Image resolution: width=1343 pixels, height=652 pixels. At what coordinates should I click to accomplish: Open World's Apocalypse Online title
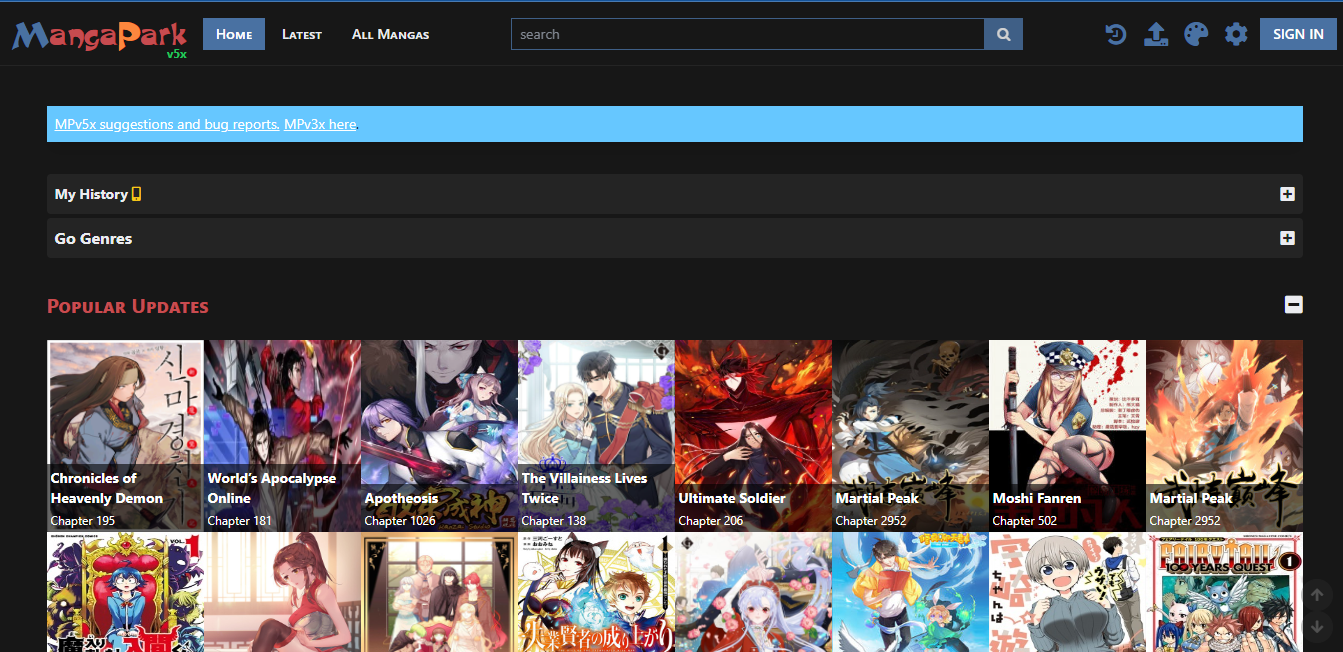[x=272, y=488]
